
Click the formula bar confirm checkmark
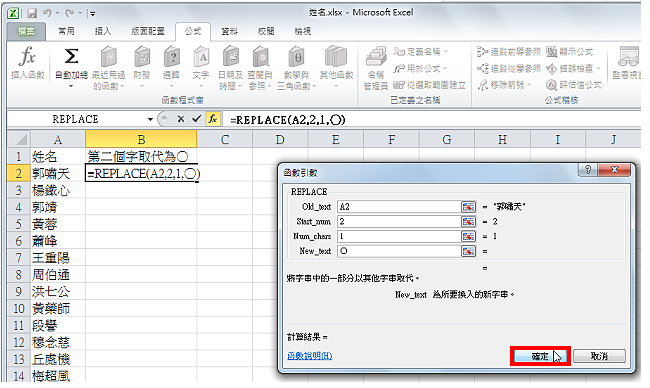click(196, 119)
